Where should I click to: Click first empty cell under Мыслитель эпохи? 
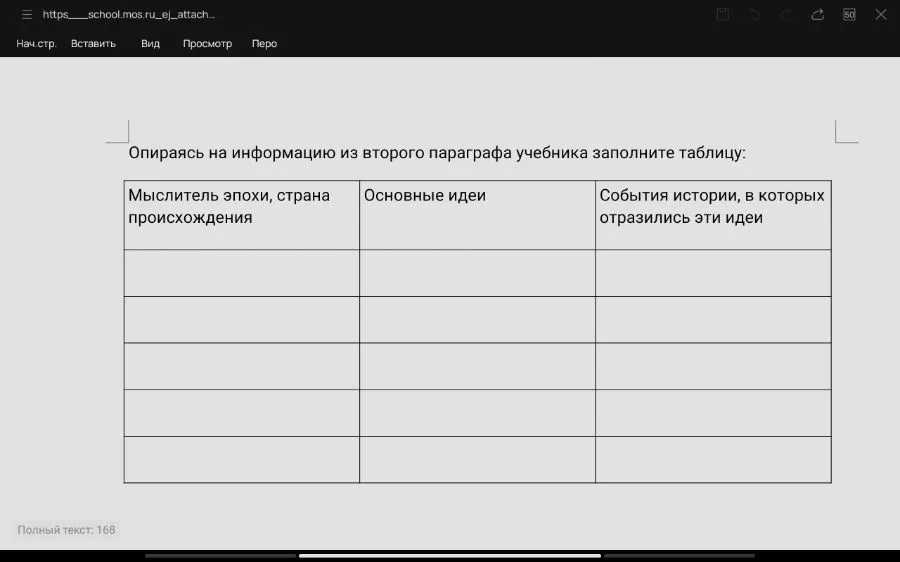click(242, 273)
